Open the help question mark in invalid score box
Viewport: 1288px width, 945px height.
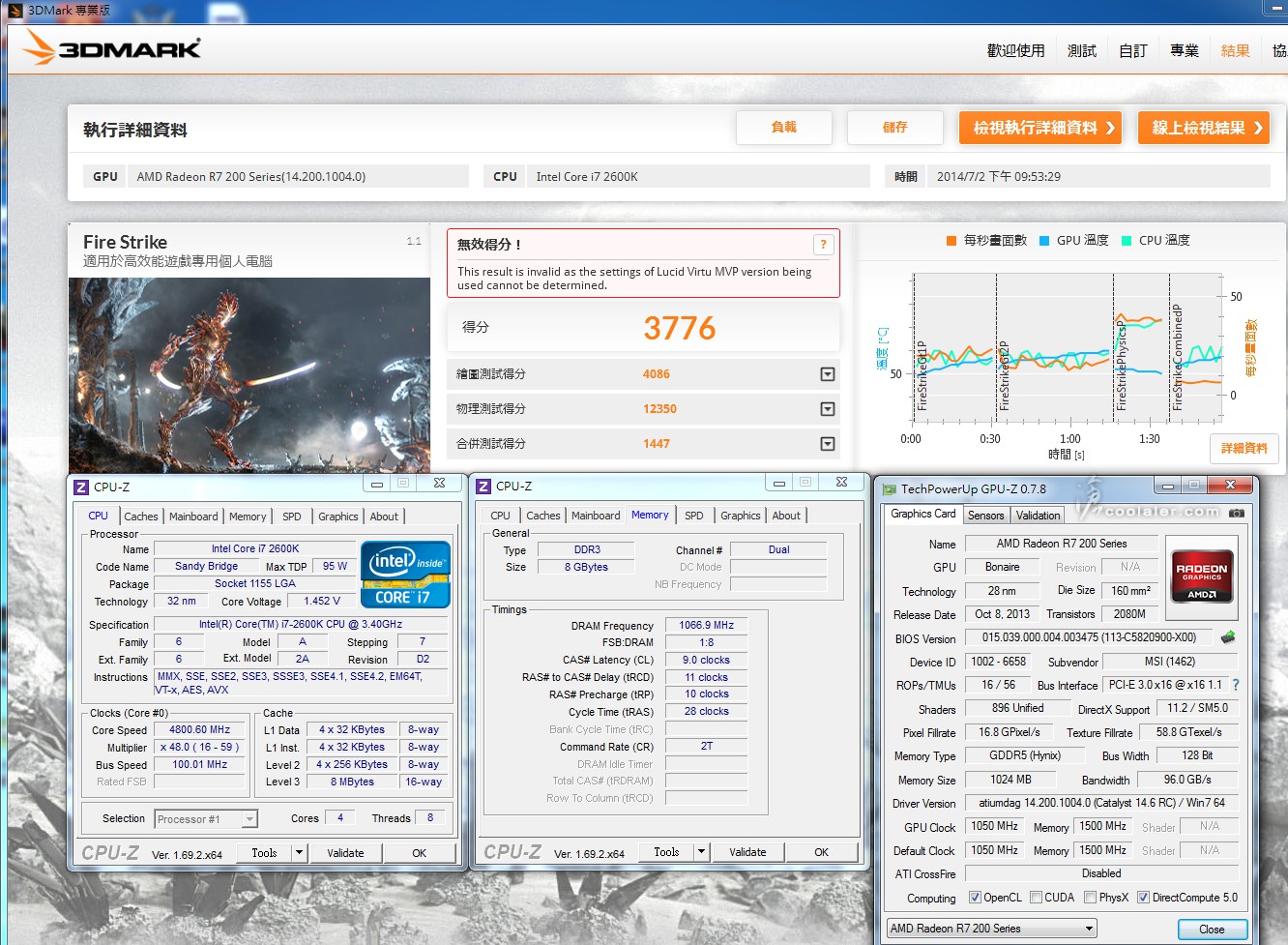823,245
